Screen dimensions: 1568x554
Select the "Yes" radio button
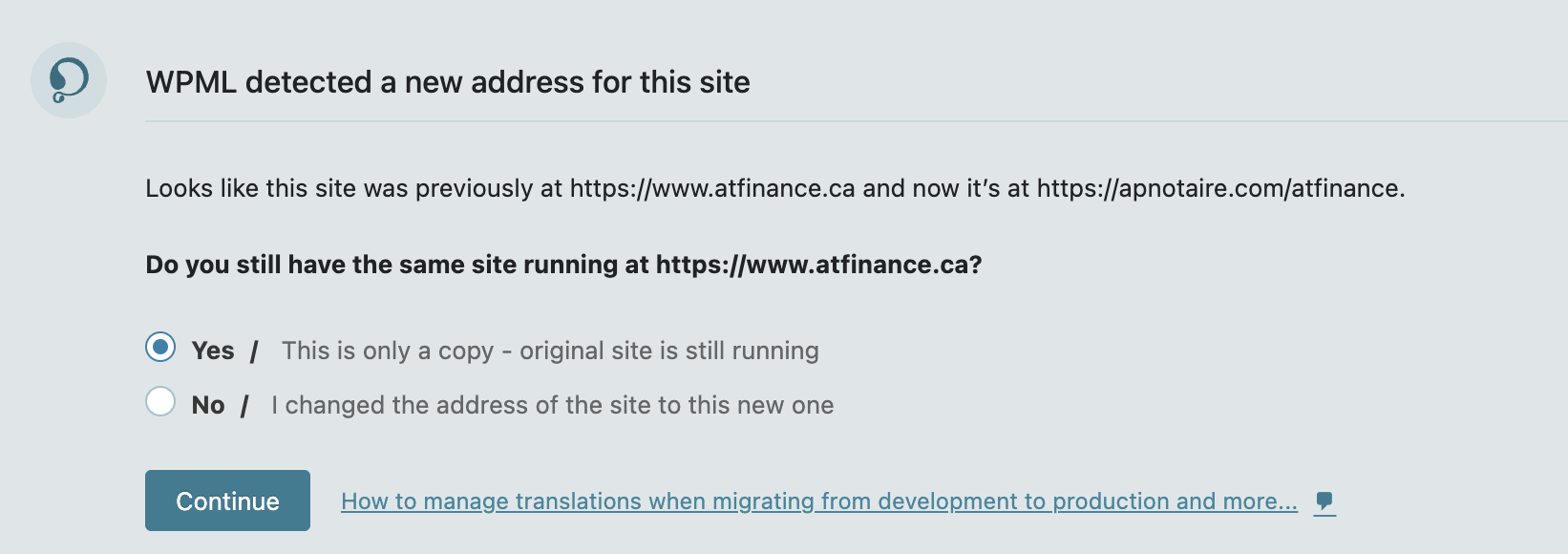tap(160, 348)
